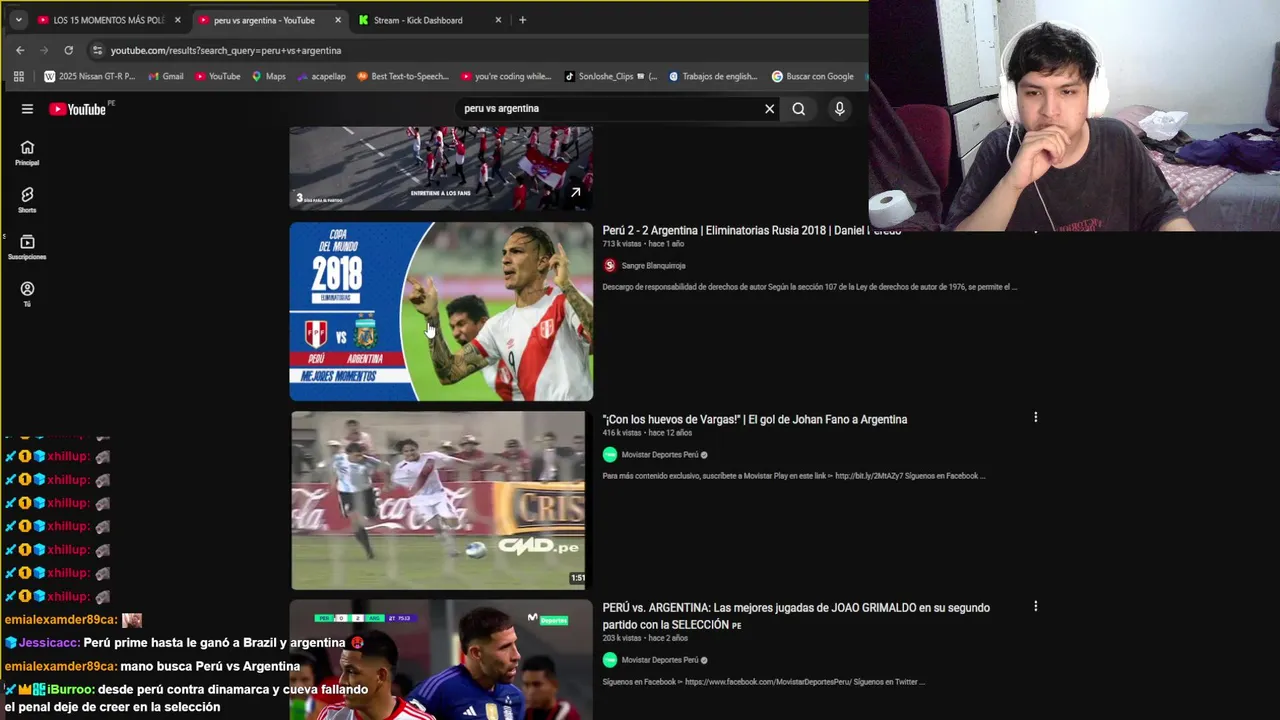Click chat username Jessicacc
1280x720 pixels.
[49, 643]
